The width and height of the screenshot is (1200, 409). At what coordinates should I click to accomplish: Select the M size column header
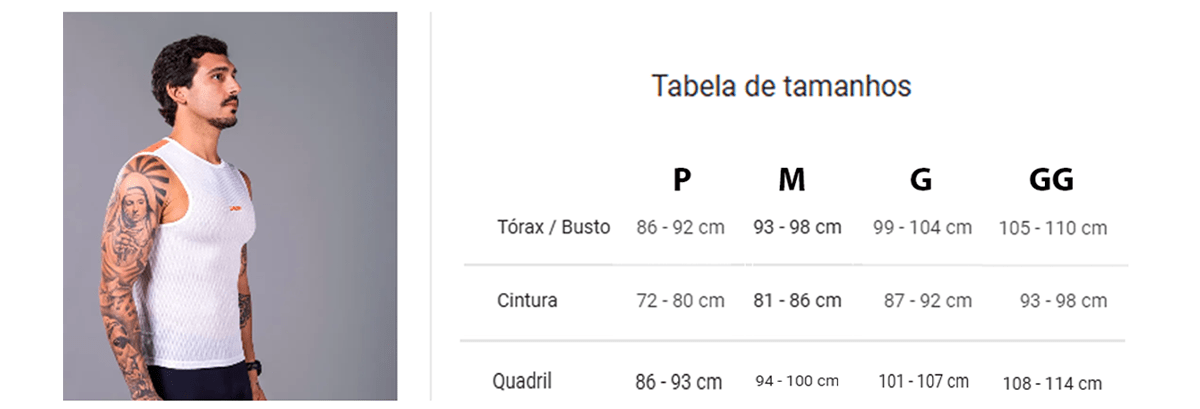pyautogui.click(x=792, y=180)
